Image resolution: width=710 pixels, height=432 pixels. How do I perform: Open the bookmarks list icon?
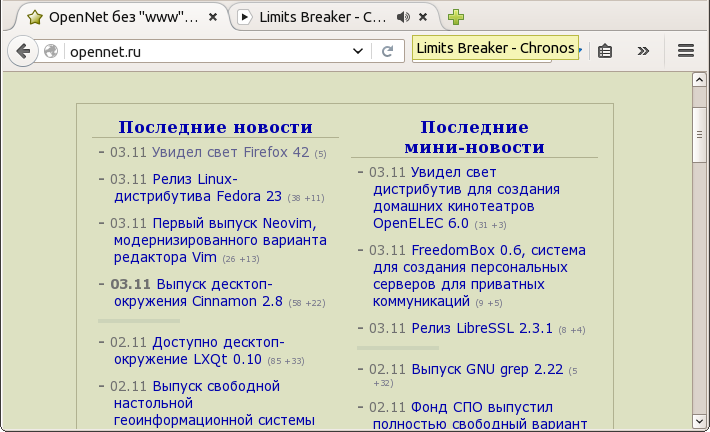pyautogui.click(x=605, y=51)
